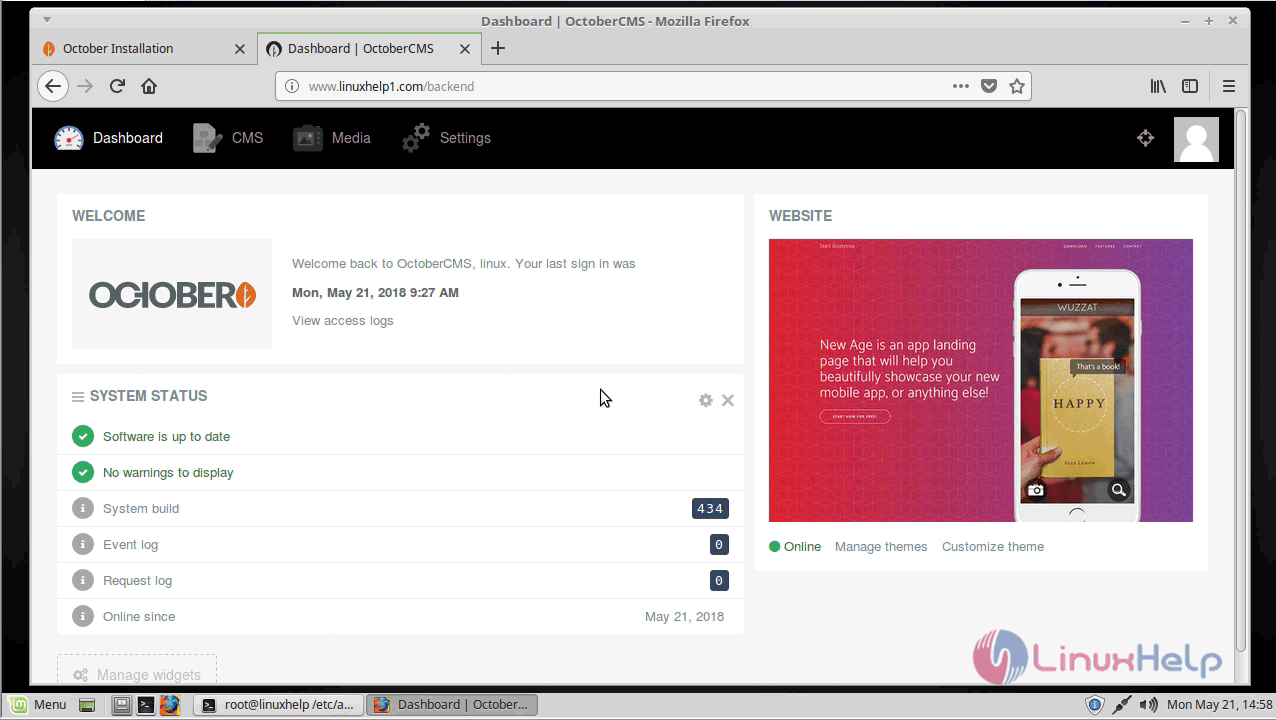Remove the System Status widget

(728, 400)
